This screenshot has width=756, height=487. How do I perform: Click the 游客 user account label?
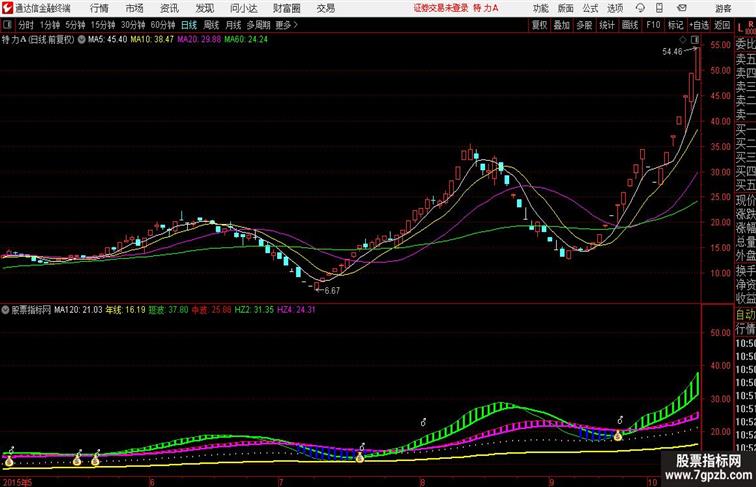tap(723, 8)
